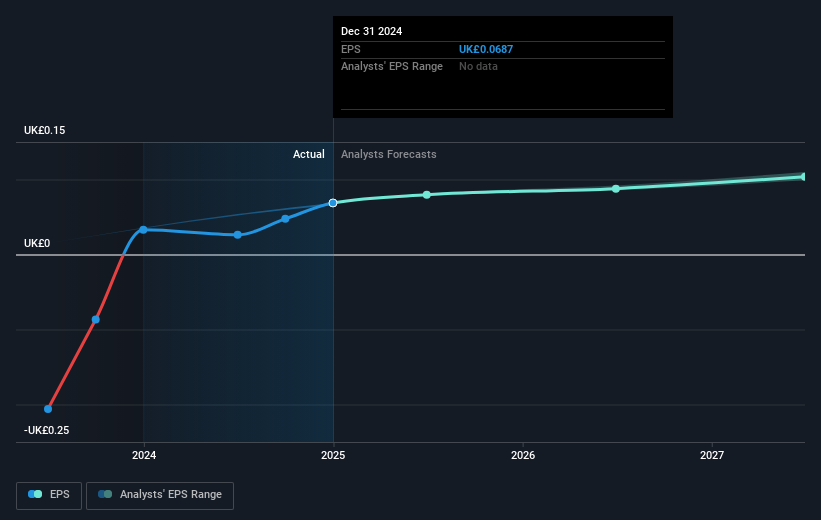Toggle the Analysts' EPS Range legend
Screen dimensions: 821x520
pyautogui.click(x=160, y=495)
